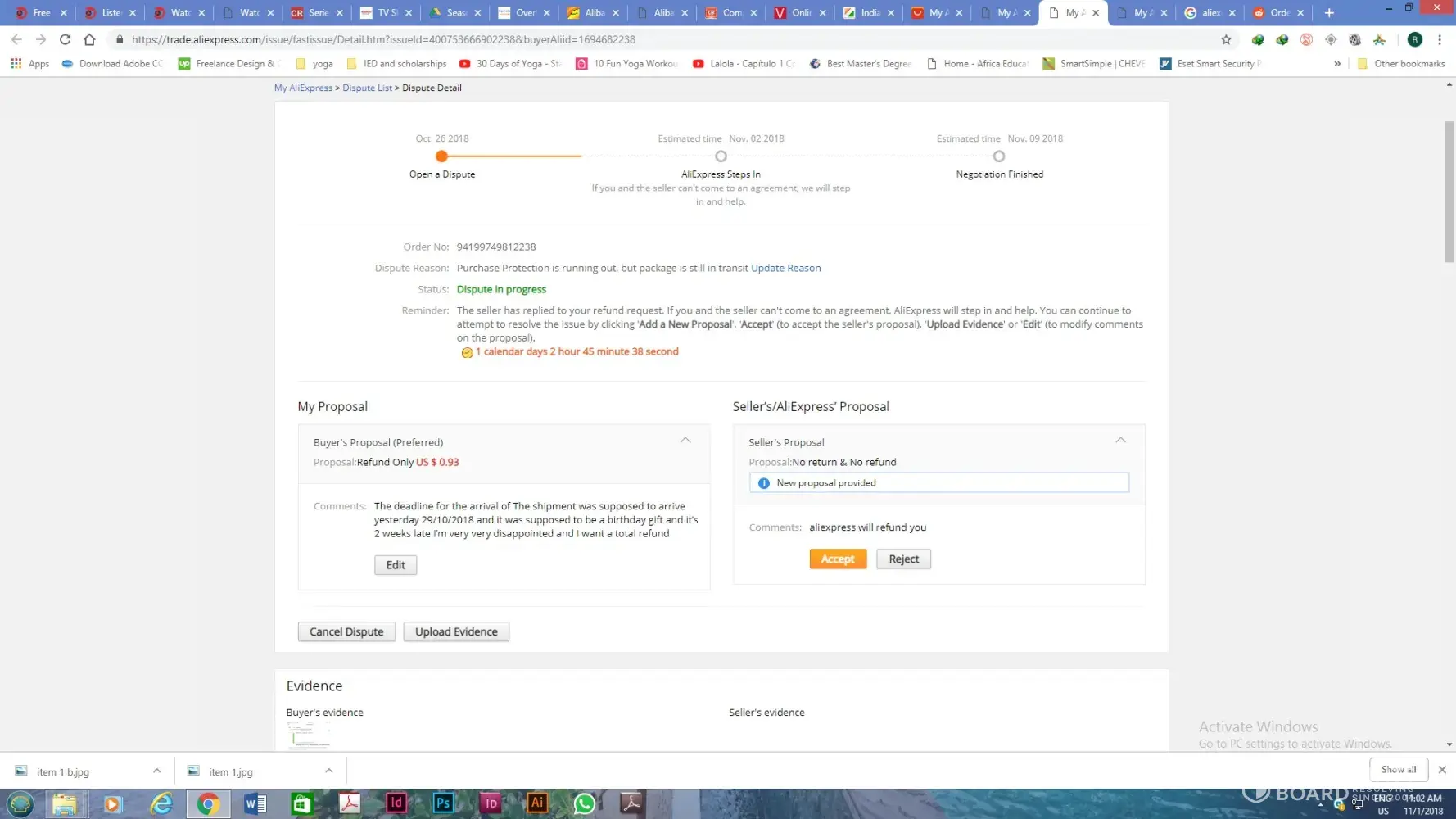This screenshot has height=819, width=1456.
Task: Click the info icon beside New proposal provided
Action: (764, 483)
